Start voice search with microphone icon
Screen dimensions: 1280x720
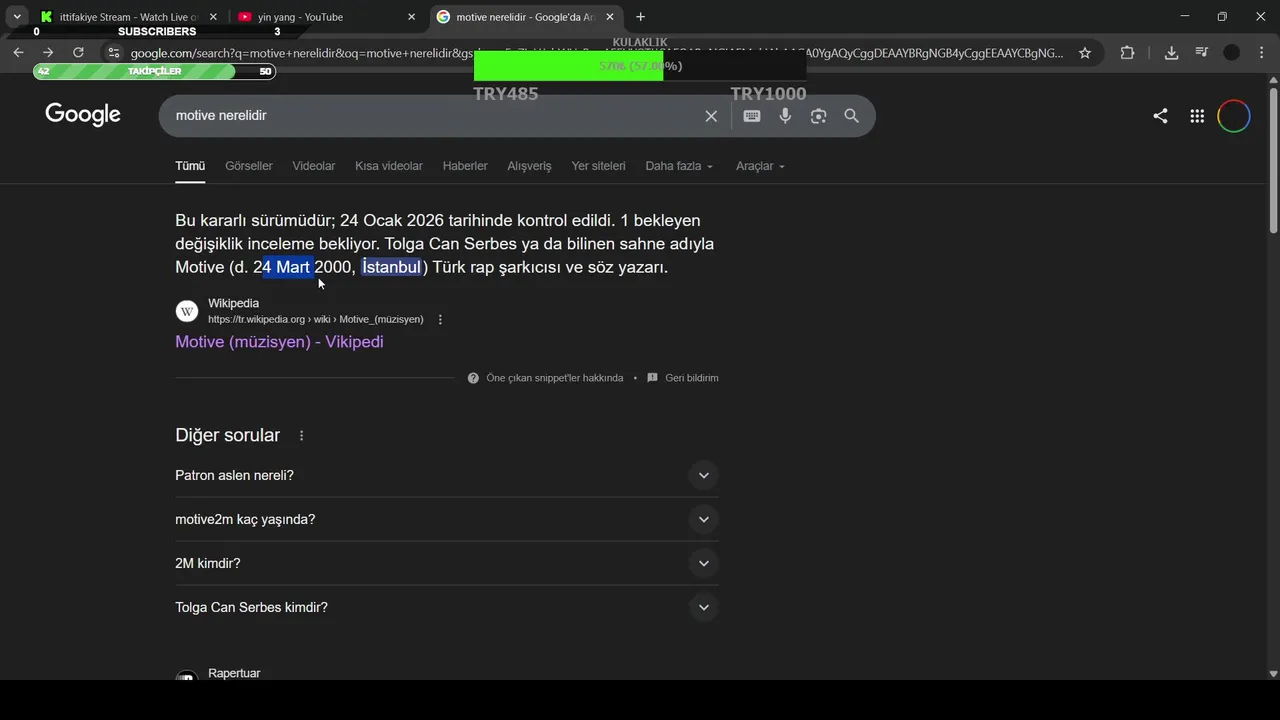[785, 116]
